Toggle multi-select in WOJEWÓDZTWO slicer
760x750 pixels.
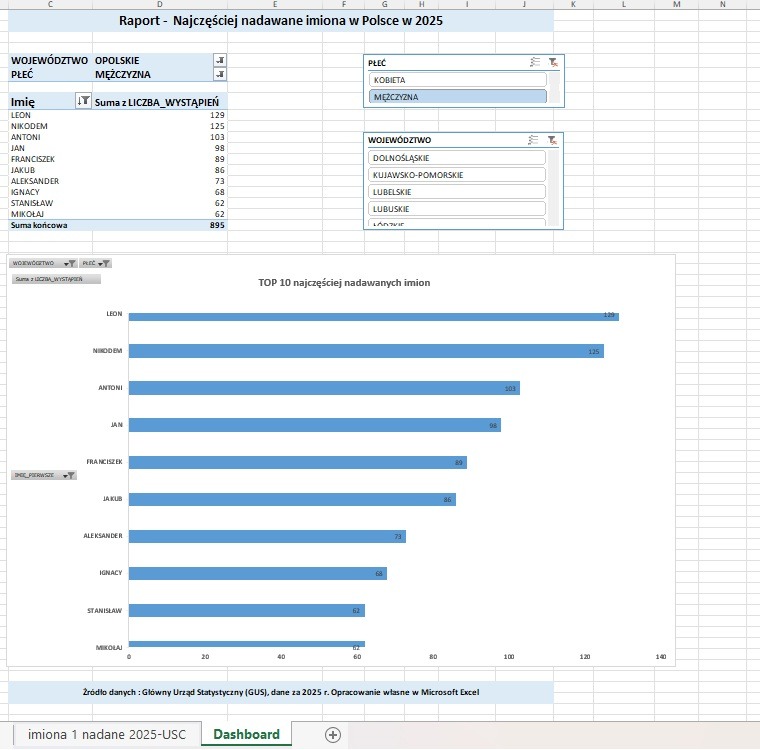pyautogui.click(x=533, y=140)
